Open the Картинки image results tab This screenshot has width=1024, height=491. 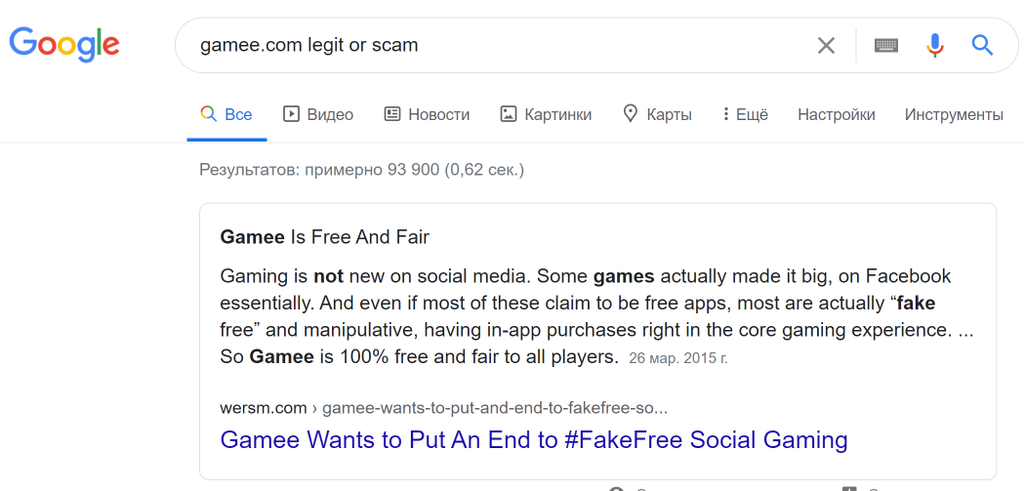coord(545,115)
